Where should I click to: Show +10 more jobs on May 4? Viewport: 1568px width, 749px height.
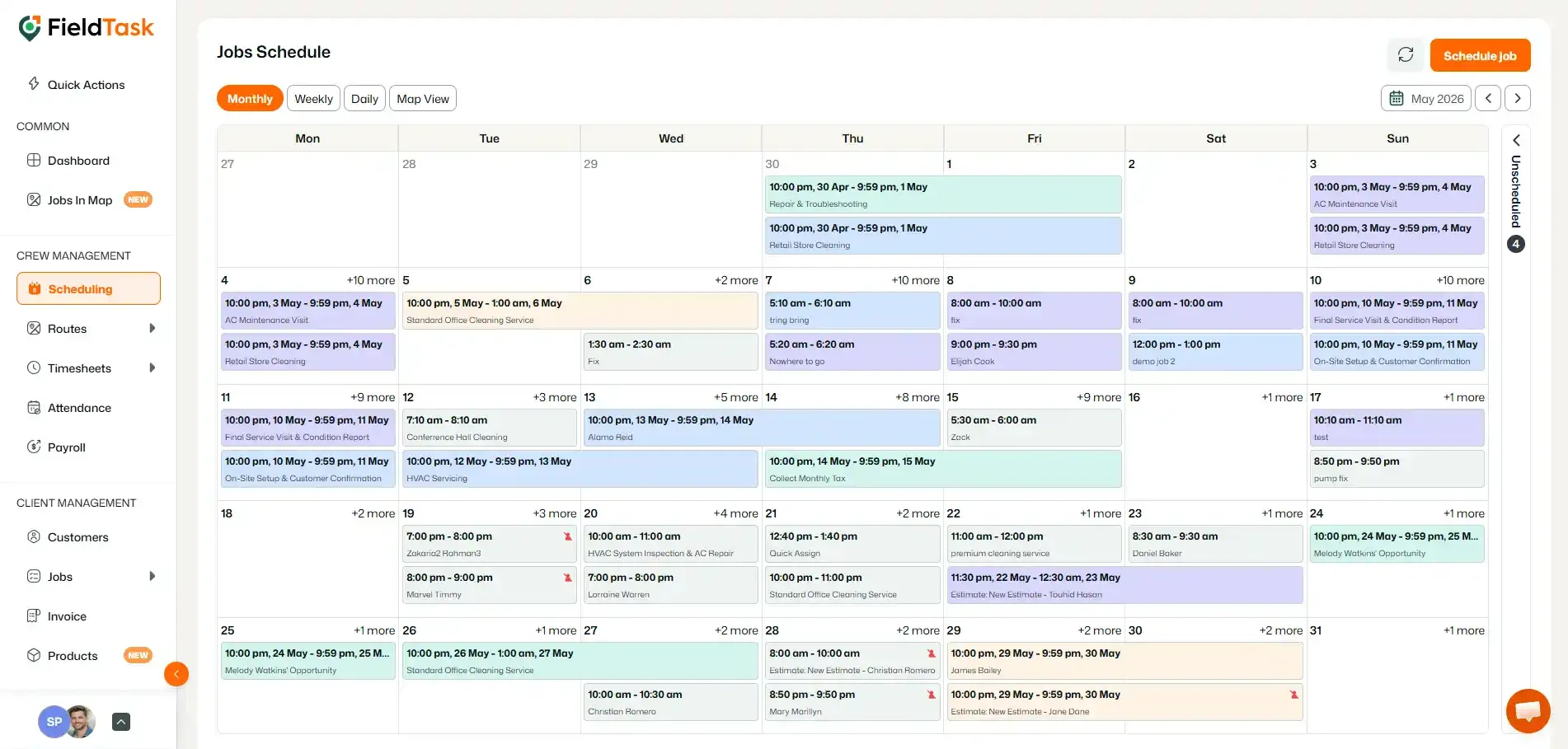[x=370, y=280]
